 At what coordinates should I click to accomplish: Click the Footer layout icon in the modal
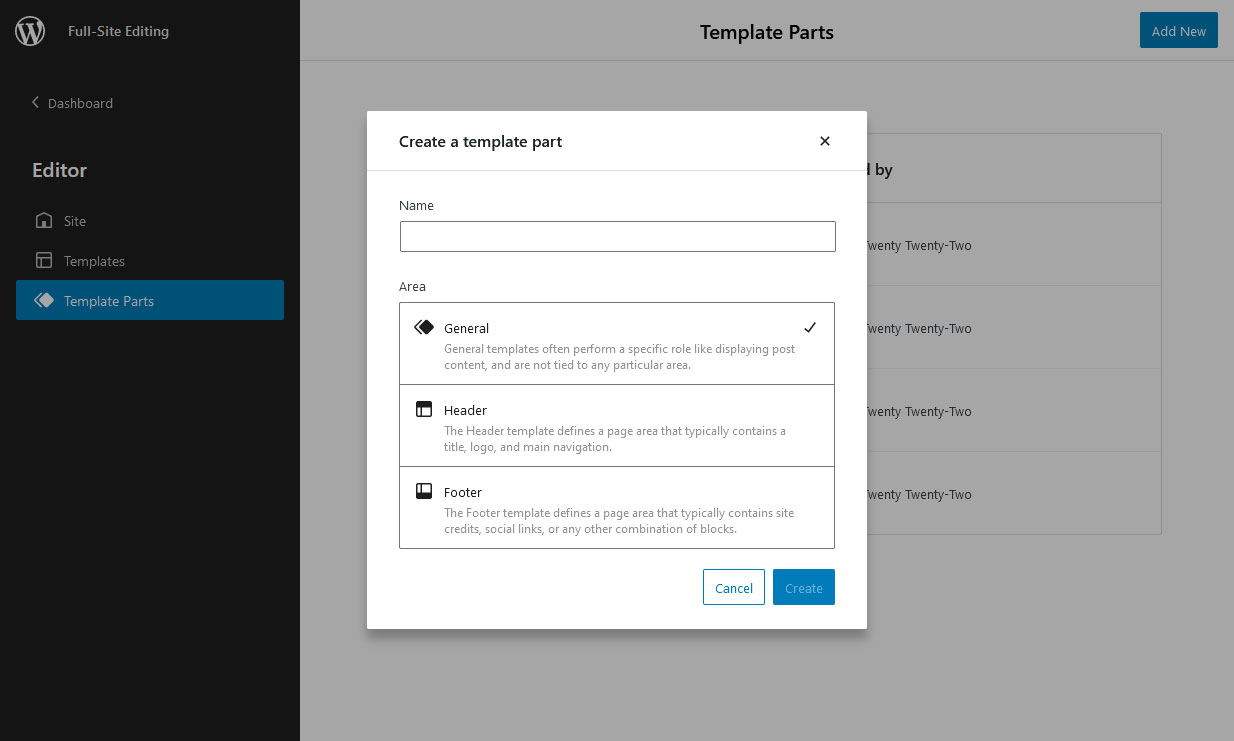tap(423, 490)
